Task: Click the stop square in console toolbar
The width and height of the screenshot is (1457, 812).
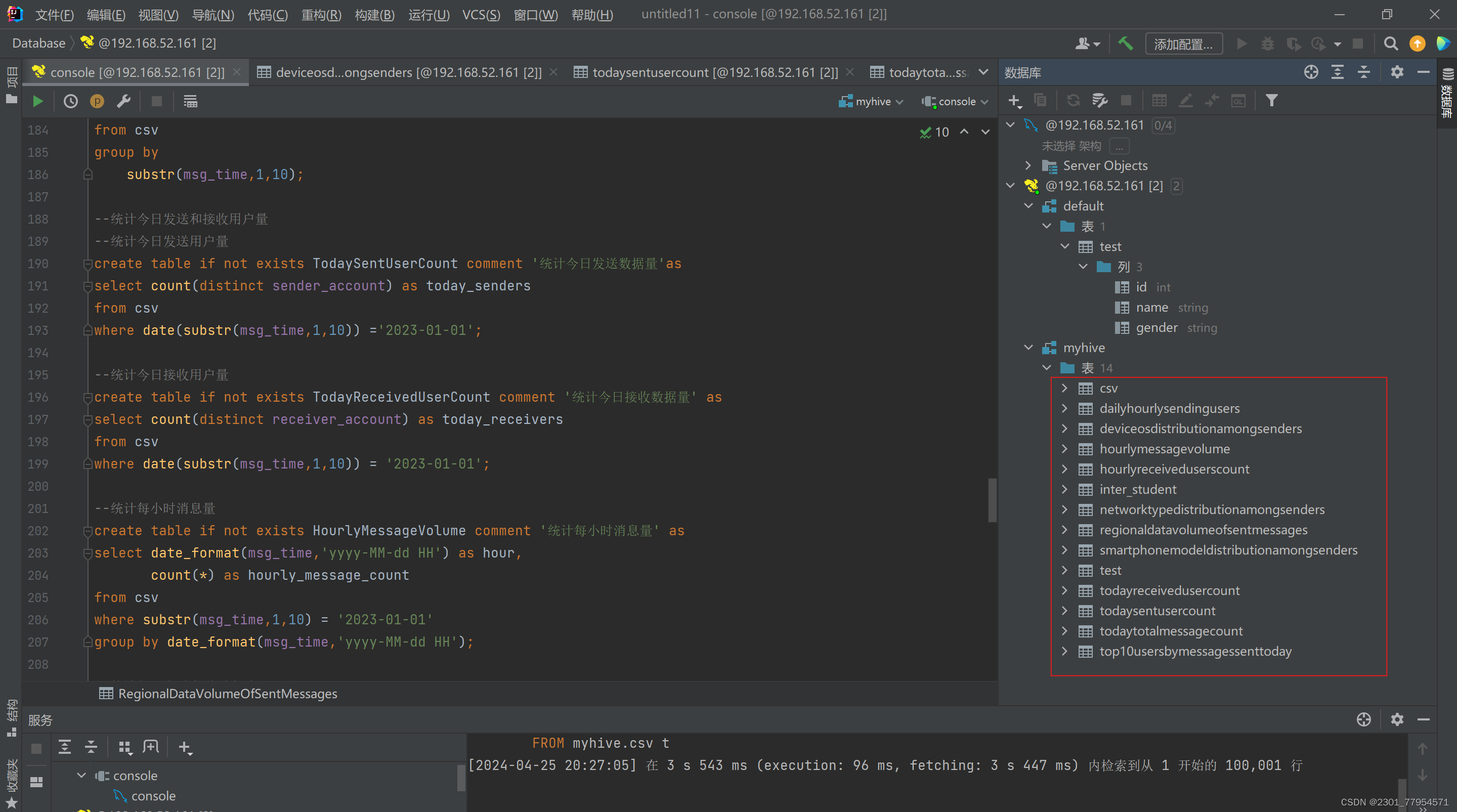Action: tap(157, 102)
